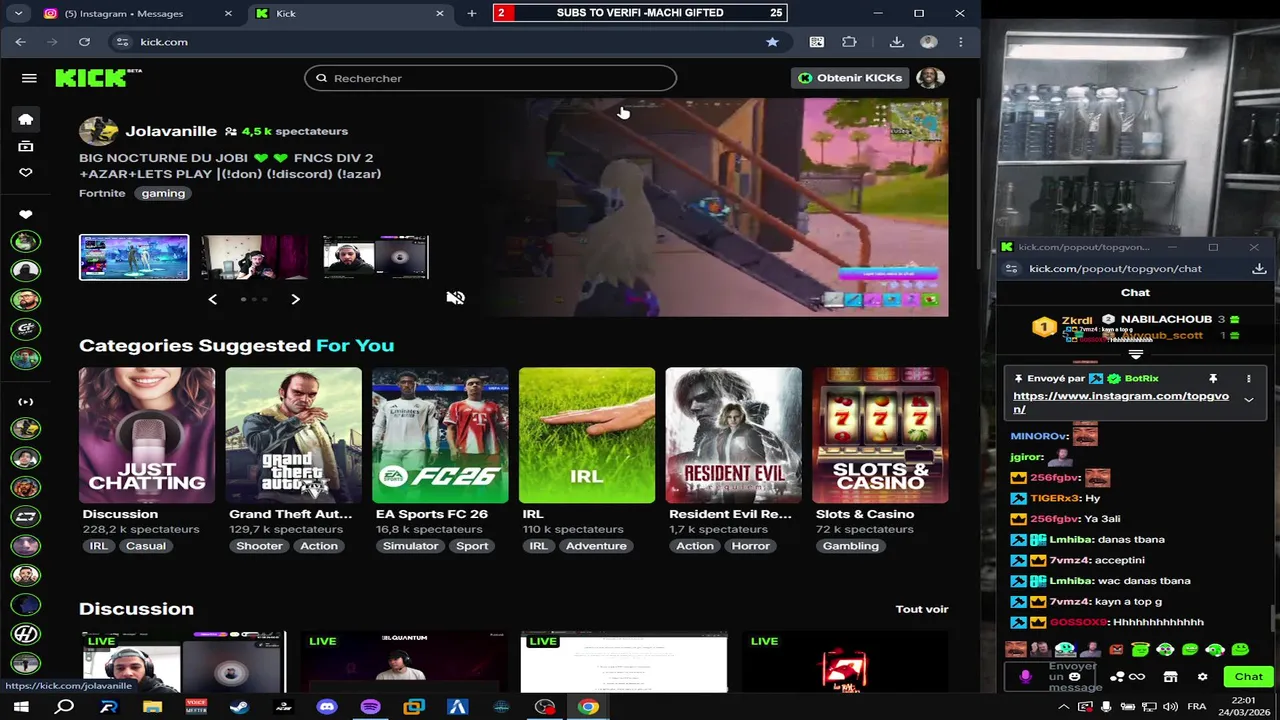Image resolution: width=1280 pixels, height=720 pixels.
Task: Go to previous featured stream arrow
Action: click(x=212, y=299)
